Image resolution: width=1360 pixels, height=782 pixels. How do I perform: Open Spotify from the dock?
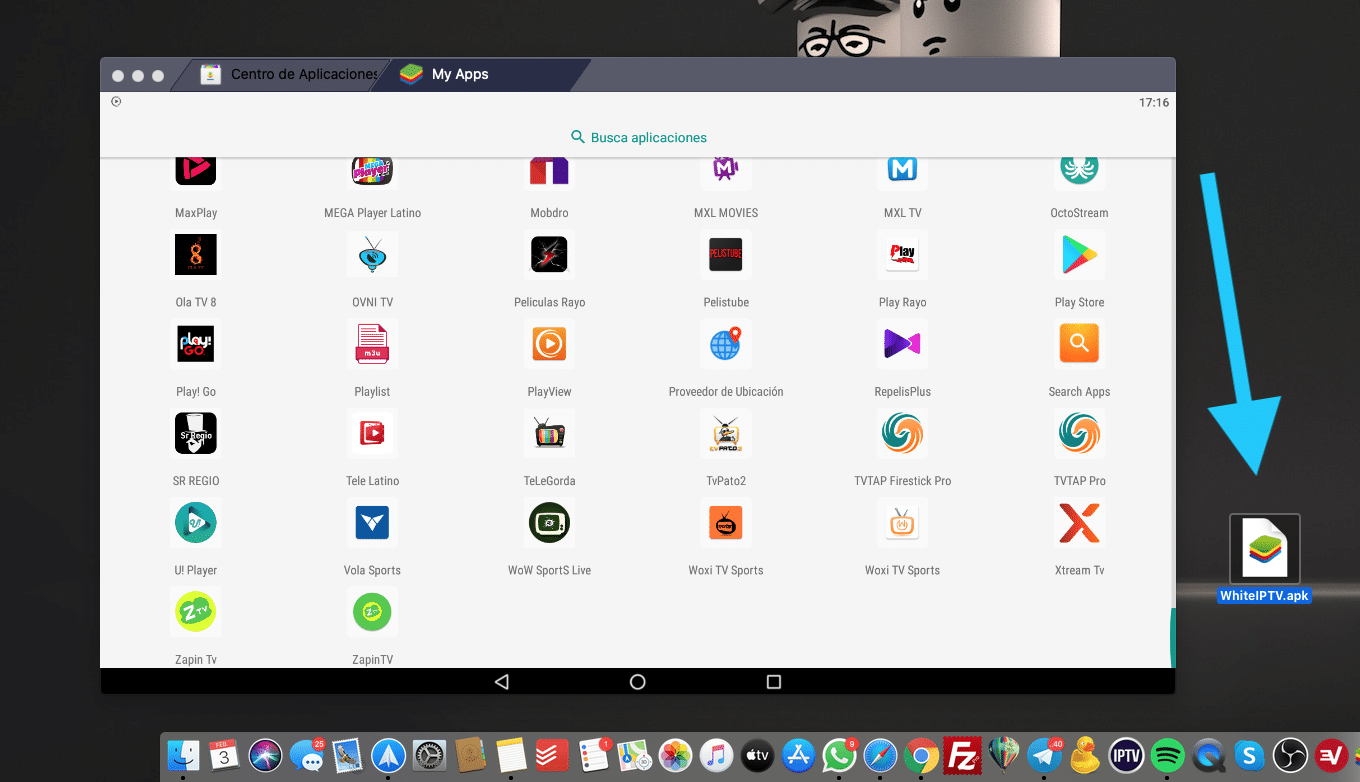1166,756
